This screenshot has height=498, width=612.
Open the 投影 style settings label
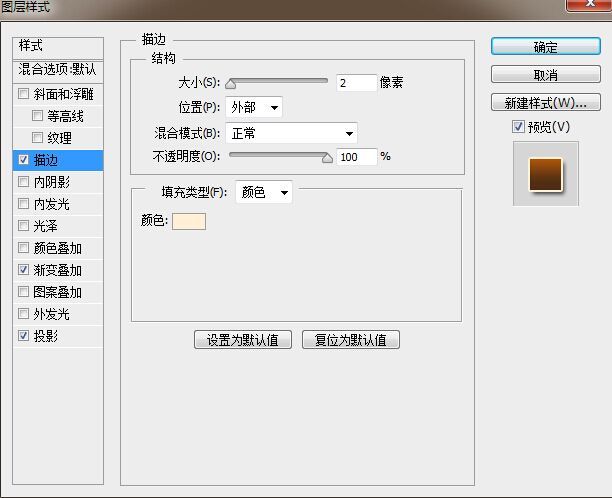(46, 336)
